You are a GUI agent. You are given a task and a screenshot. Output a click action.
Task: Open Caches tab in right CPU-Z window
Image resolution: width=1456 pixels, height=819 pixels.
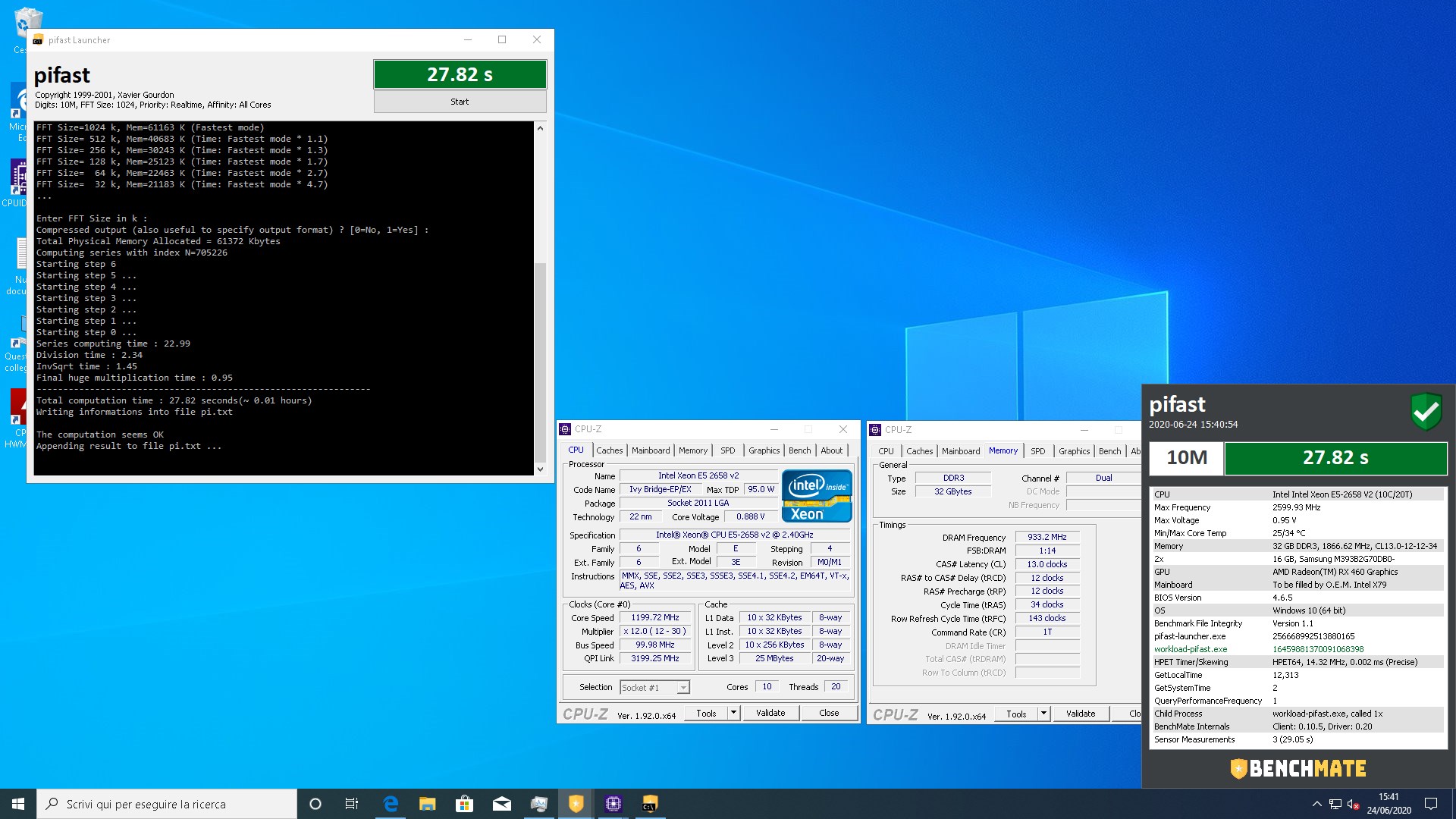919,451
